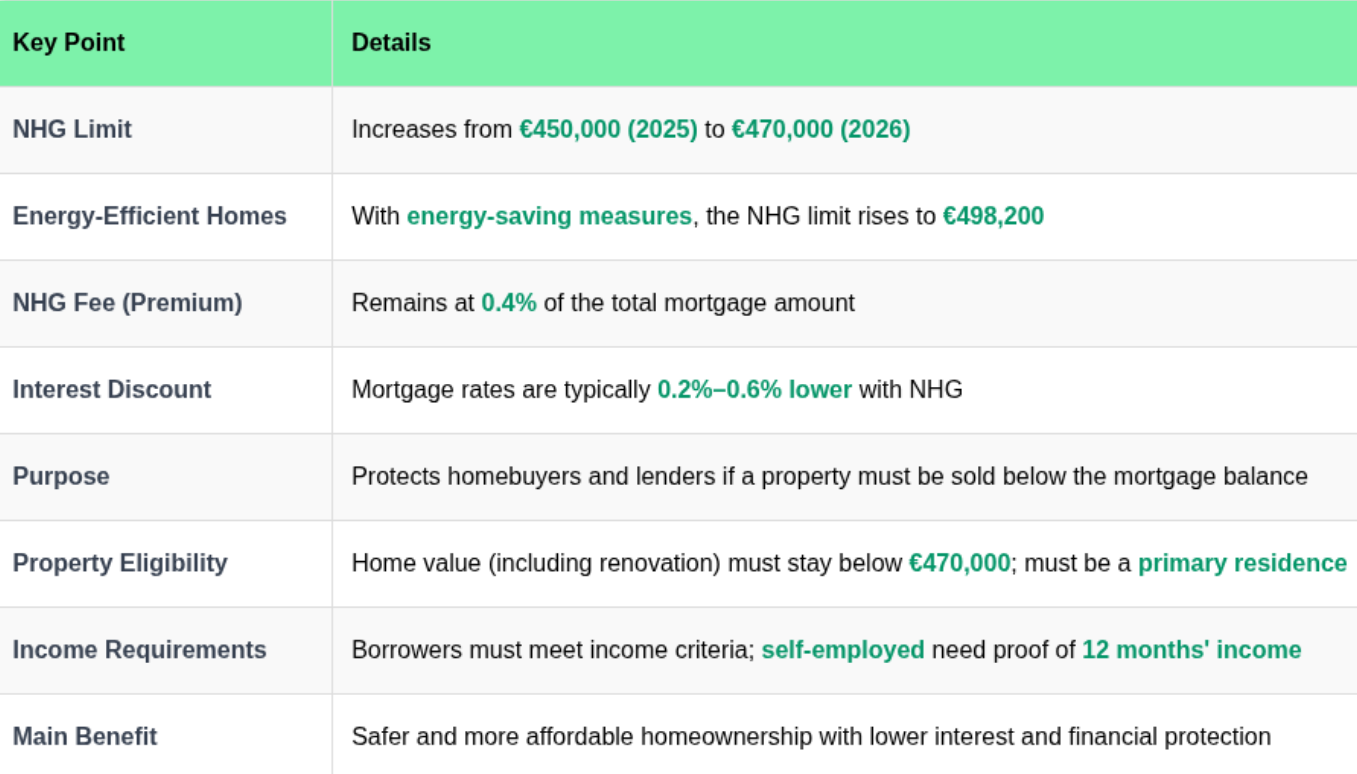Screen dimensions: 1357x774
Task: Click the "Property Eligibility" row label
Action: (x=120, y=563)
